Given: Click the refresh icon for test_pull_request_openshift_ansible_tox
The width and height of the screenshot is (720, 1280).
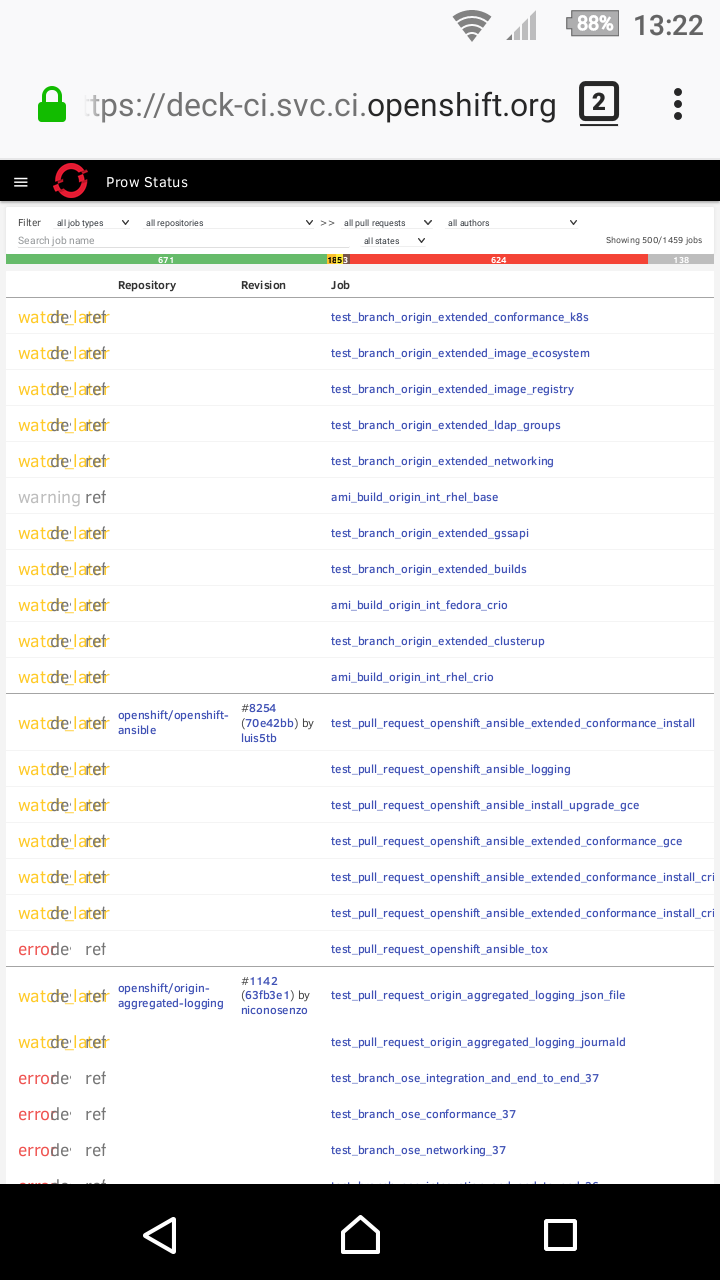Looking at the screenshot, I should pyautogui.click(x=95, y=949).
